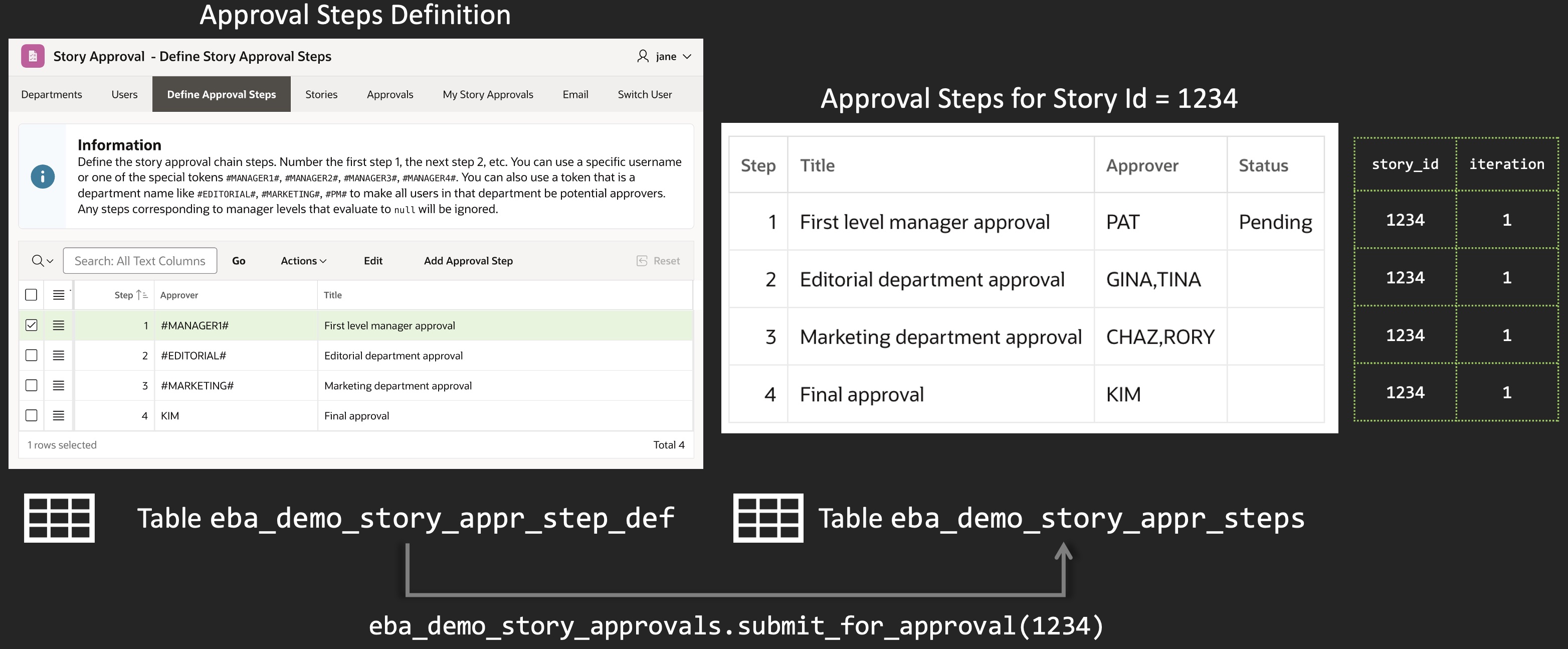Click the blue Information circle icon
This screenshot has height=649, width=1568.
(43, 177)
